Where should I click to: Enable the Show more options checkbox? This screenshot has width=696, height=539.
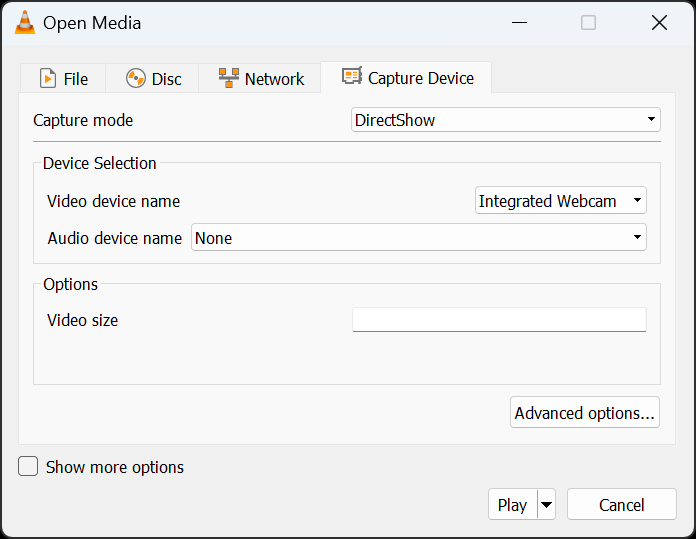[28, 467]
